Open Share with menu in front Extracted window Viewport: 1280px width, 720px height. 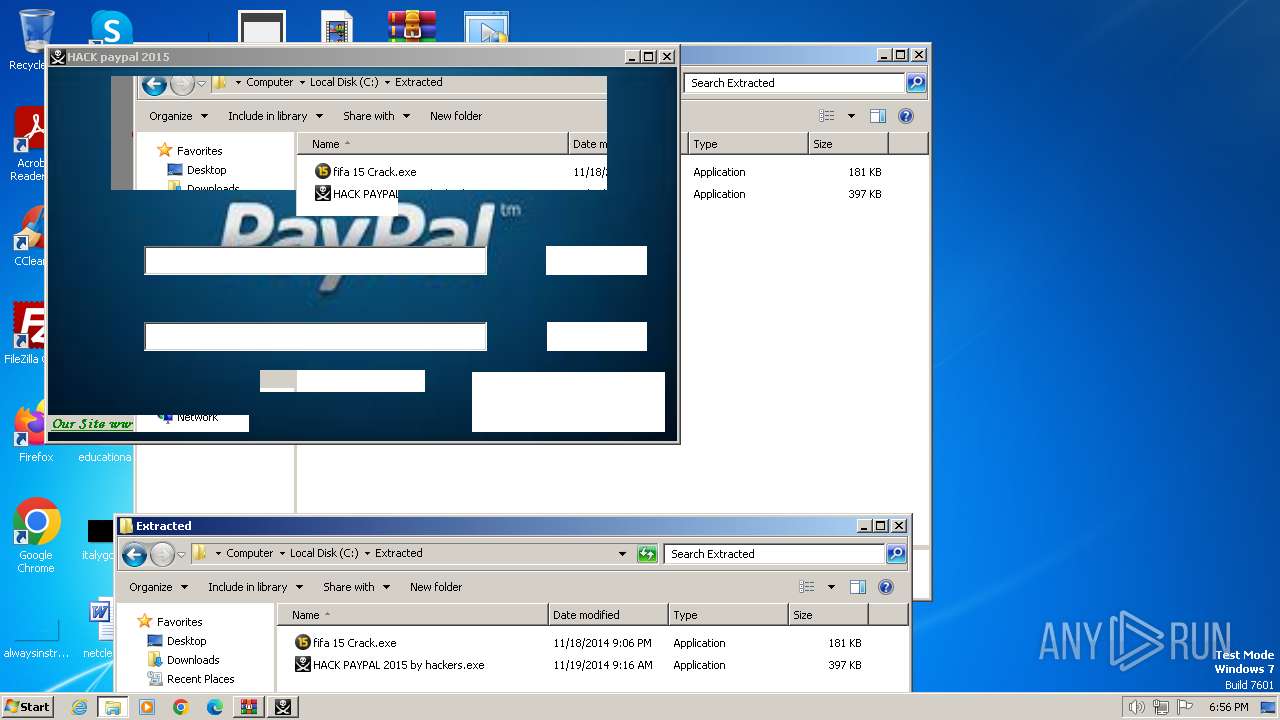tap(356, 587)
